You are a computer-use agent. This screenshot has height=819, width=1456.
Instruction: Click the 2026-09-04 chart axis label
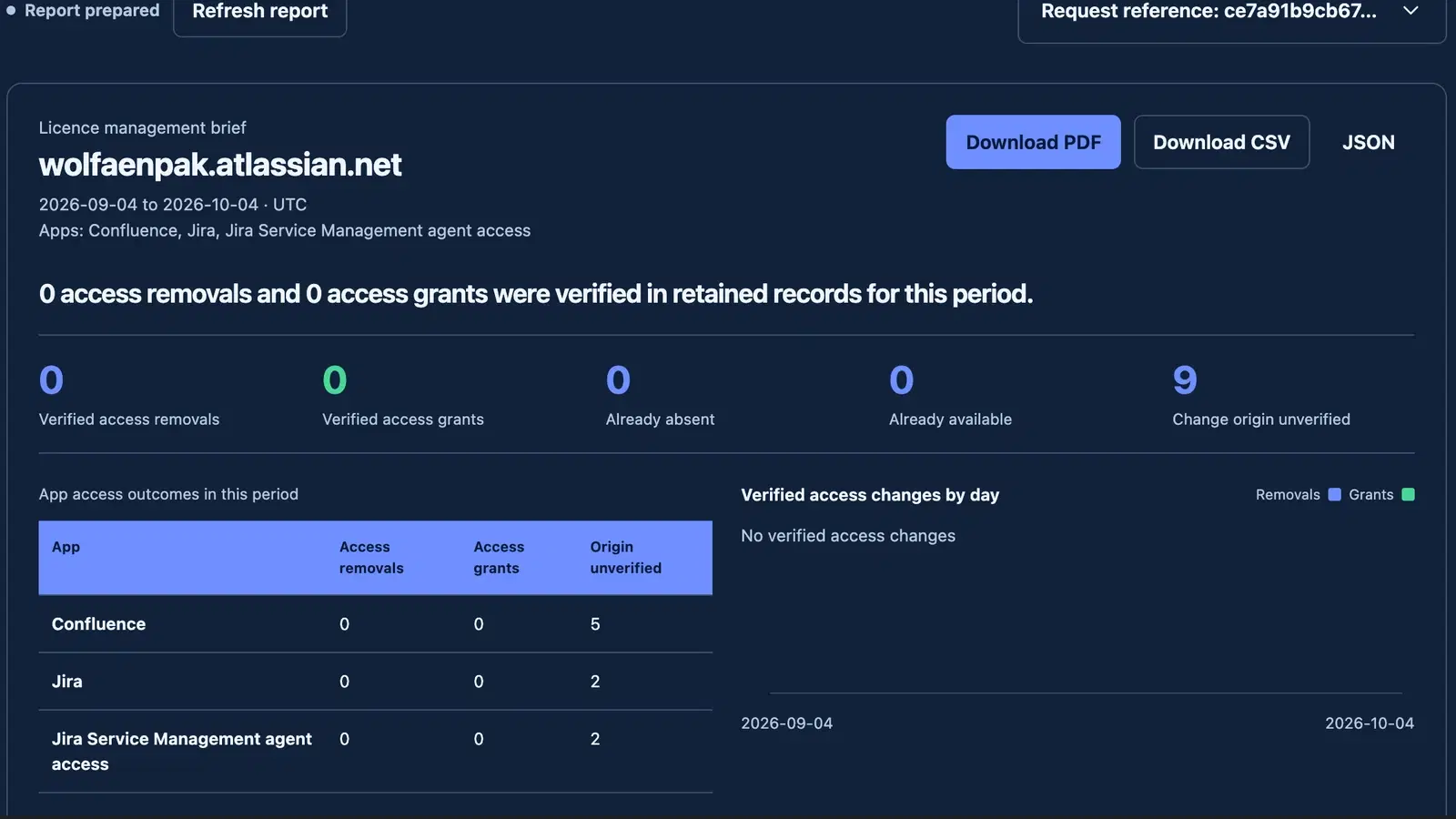pyautogui.click(x=786, y=723)
